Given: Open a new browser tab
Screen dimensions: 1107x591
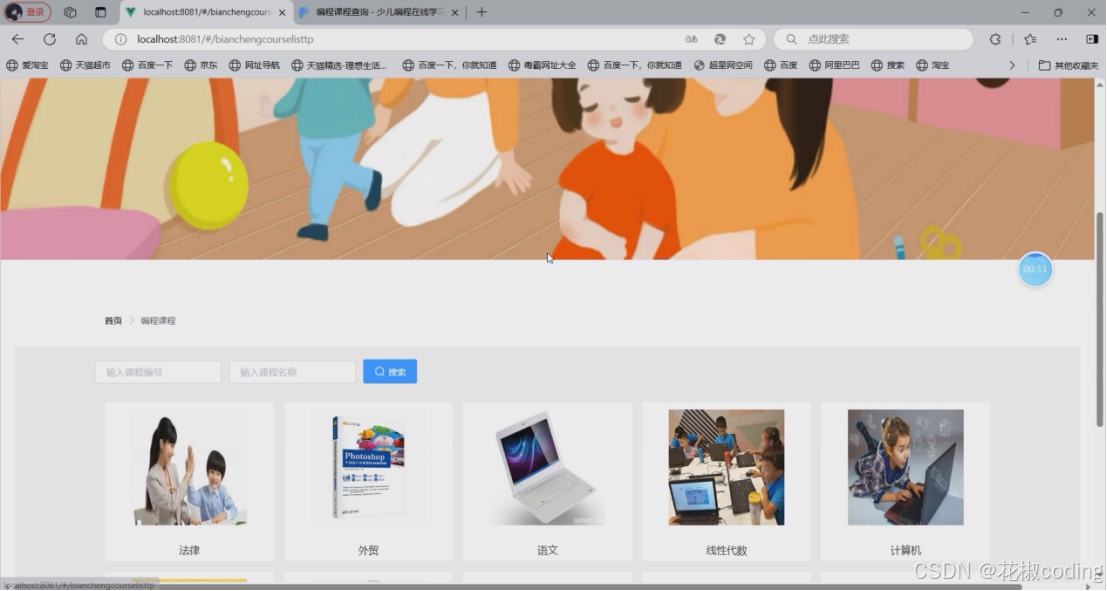Looking at the screenshot, I should [483, 13].
